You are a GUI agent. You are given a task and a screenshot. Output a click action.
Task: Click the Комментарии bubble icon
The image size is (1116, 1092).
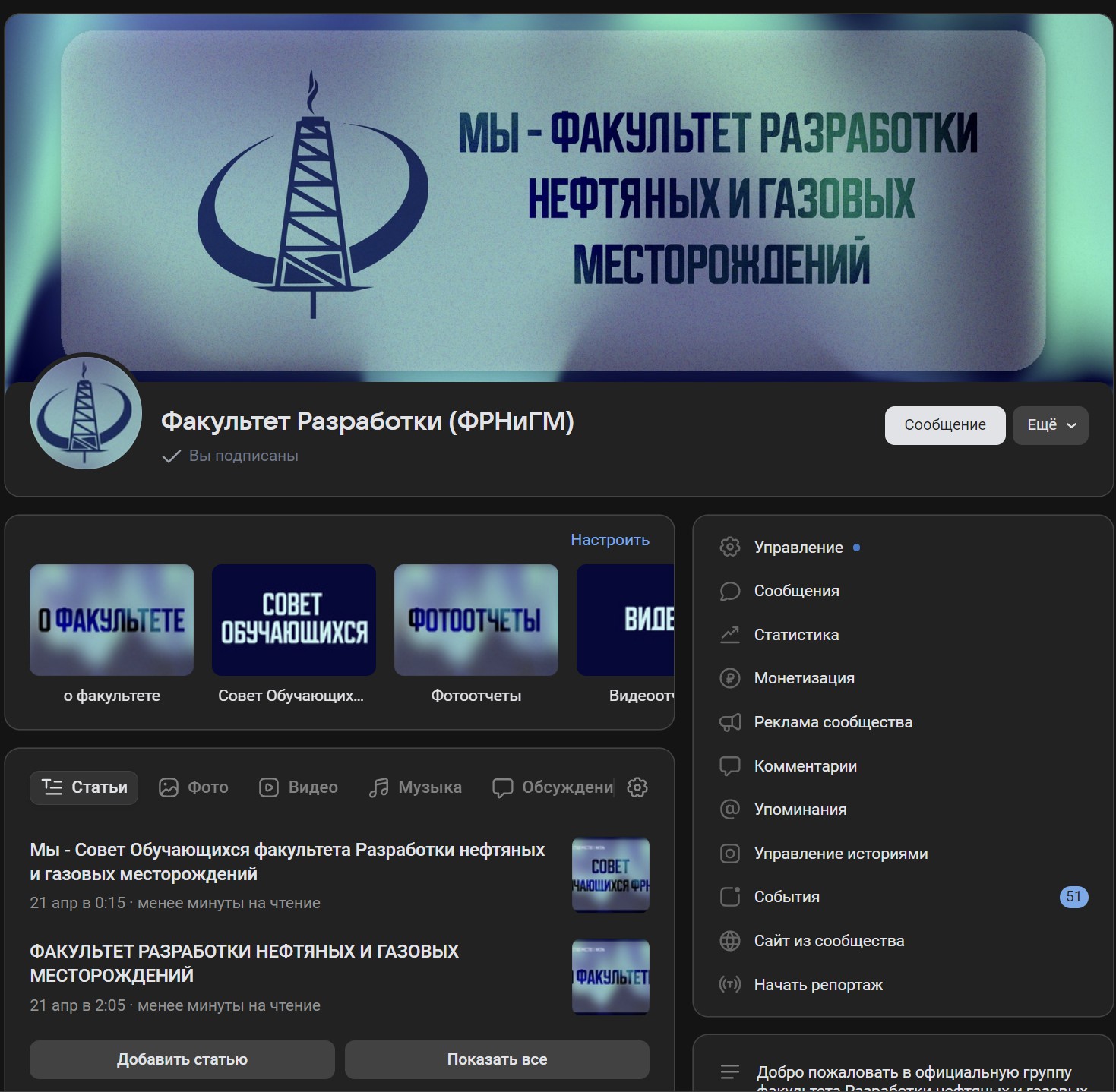pos(729,766)
